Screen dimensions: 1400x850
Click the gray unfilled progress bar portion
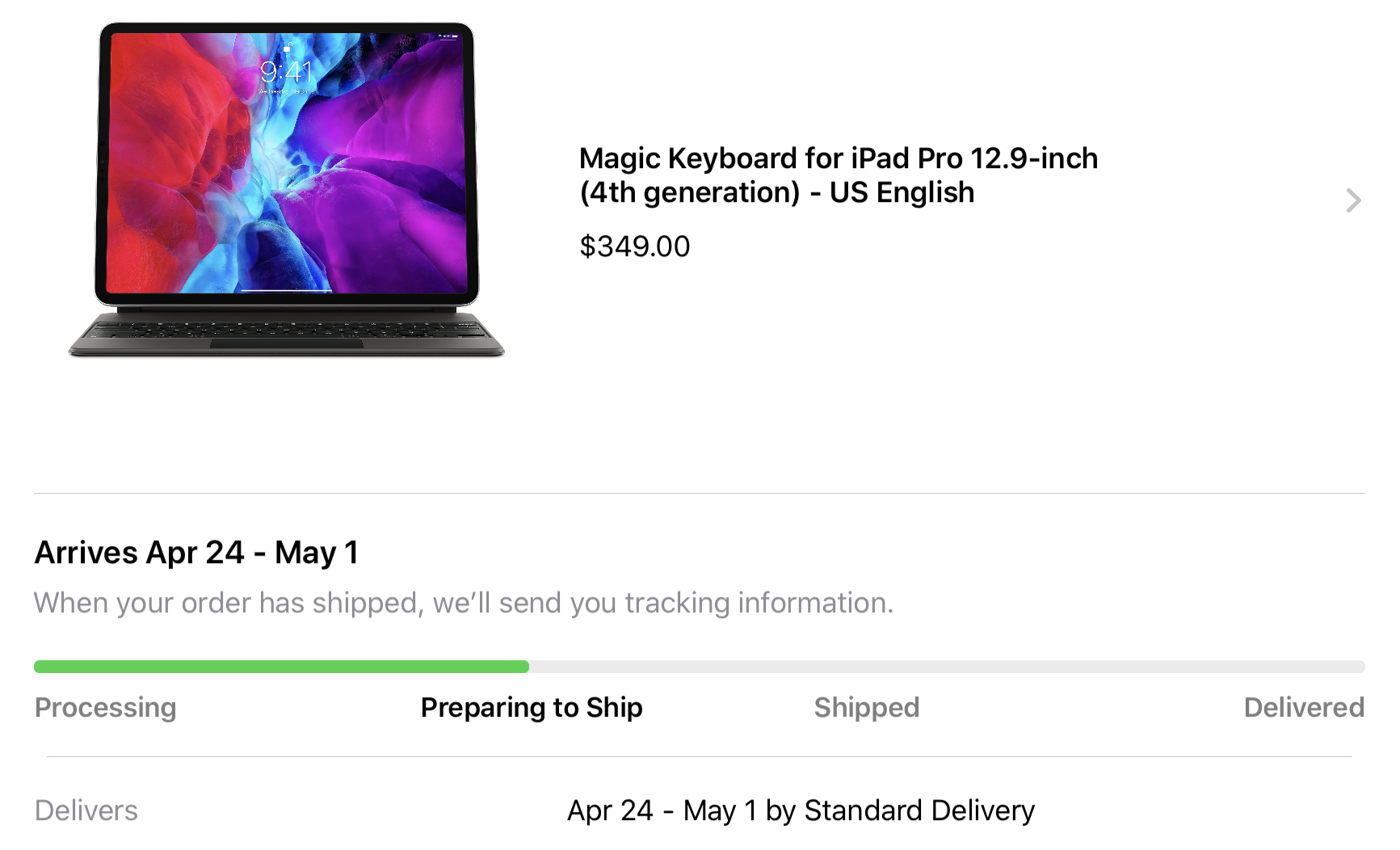click(947, 667)
